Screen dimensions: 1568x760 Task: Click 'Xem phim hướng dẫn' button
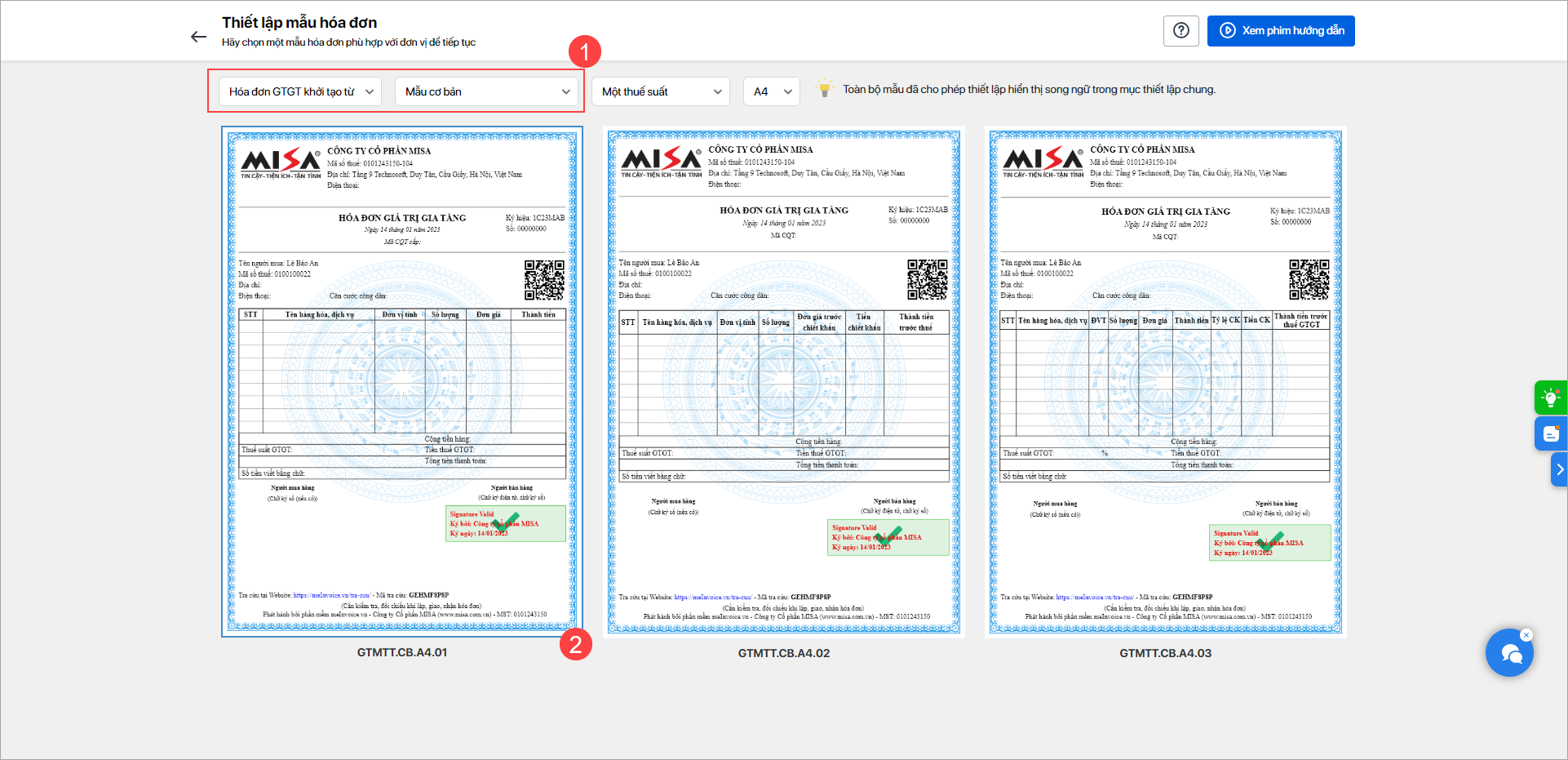pyautogui.click(x=1281, y=31)
